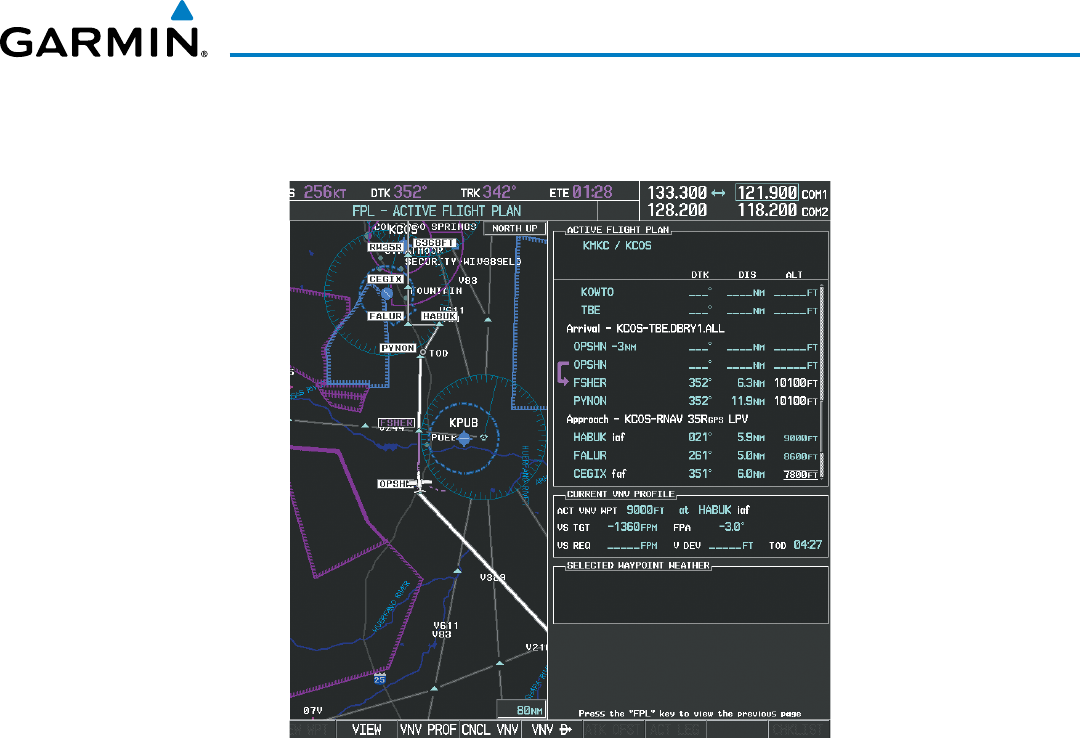This screenshot has height=738, width=1080.
Task: Select the Interstate 25 shield on map
Action: (x=379, y=678)
